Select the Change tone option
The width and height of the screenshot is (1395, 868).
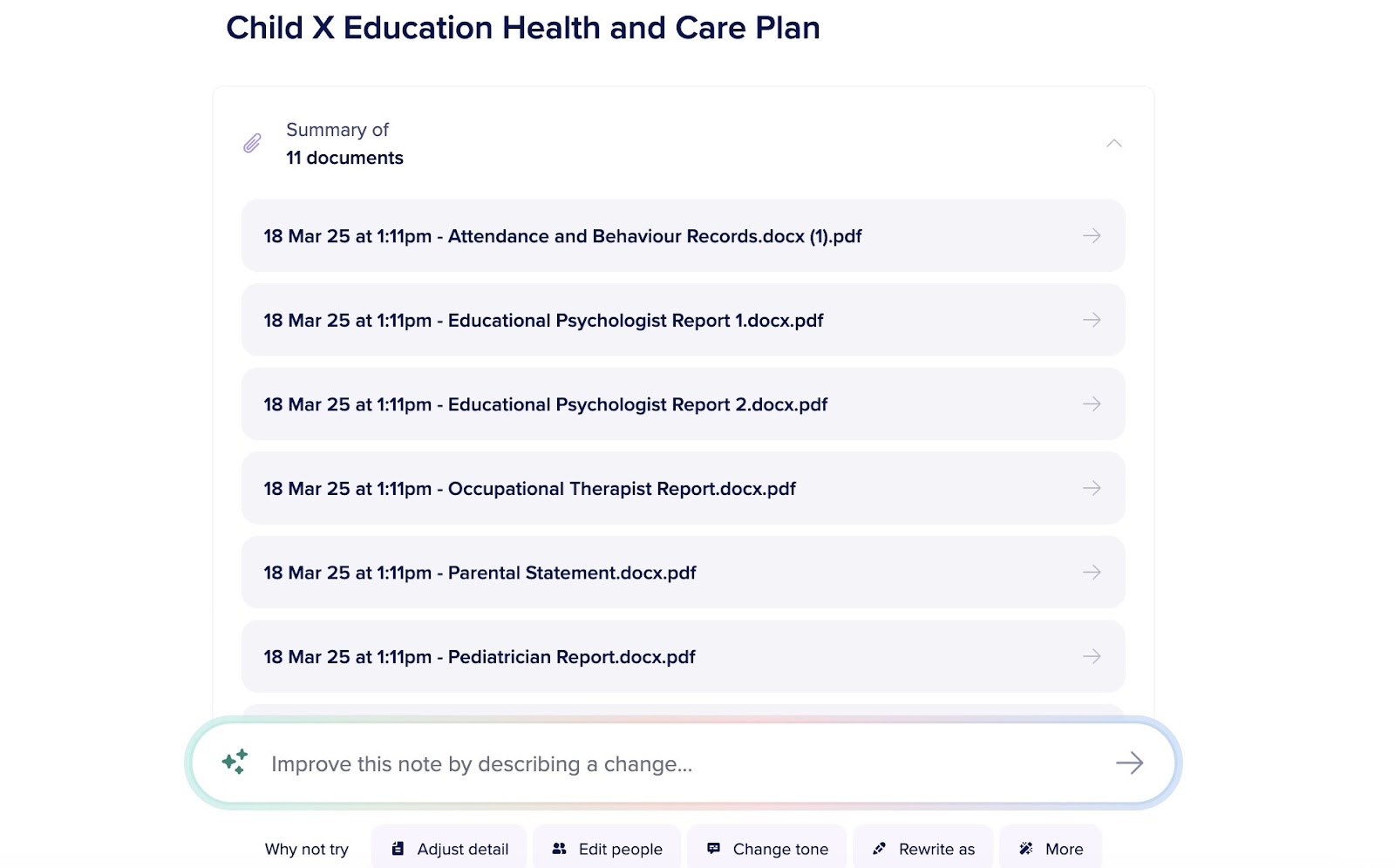[x=767, y=849]
